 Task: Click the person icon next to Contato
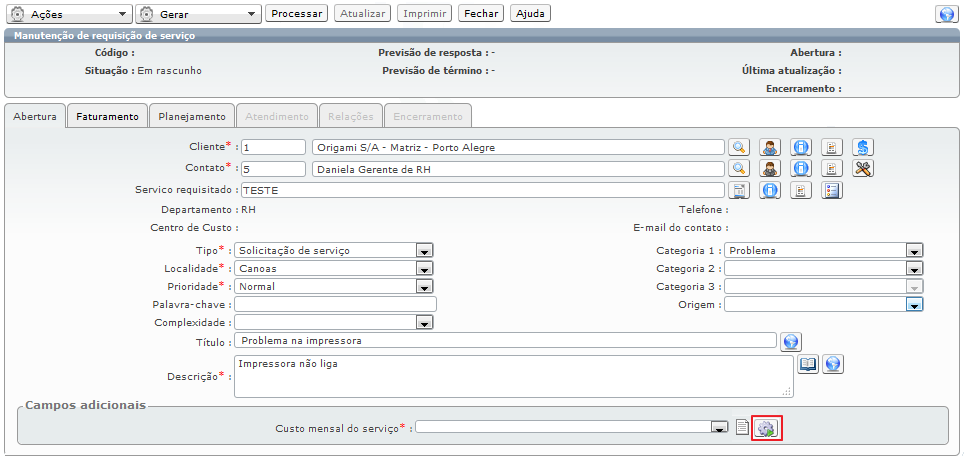pos(769,169)
